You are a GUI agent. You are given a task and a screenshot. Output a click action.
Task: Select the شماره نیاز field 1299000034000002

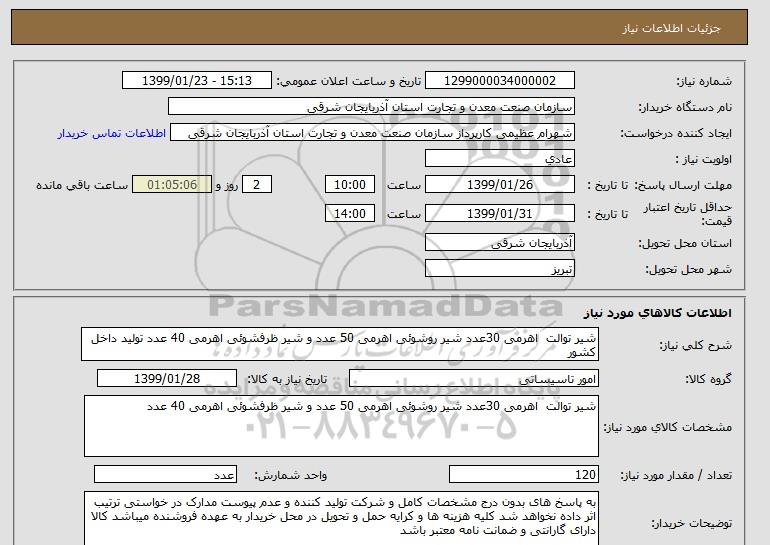(500, 81)
